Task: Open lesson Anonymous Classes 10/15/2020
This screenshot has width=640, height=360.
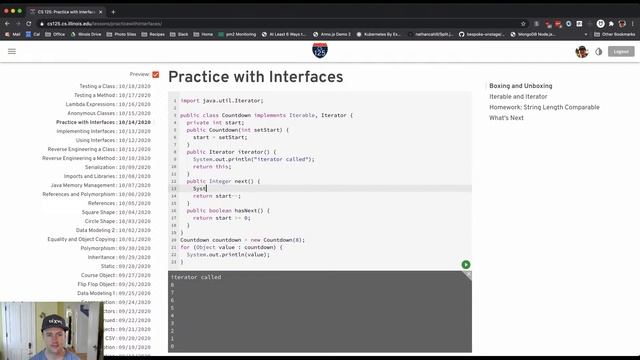Action: click(x=109, y=113)
